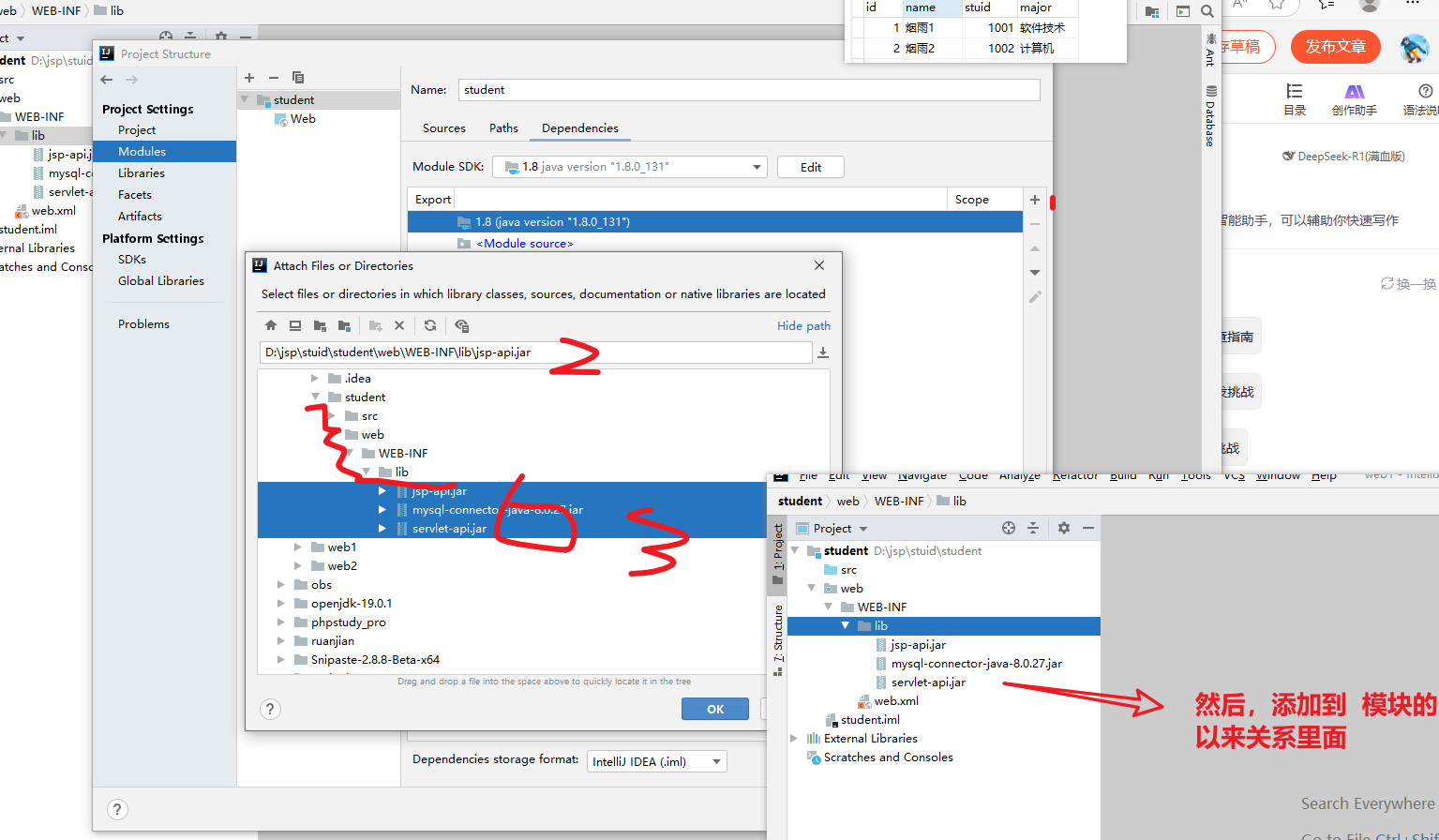
Task: Click the delete X icon in Attach Files toolbar
Action: 399,325
